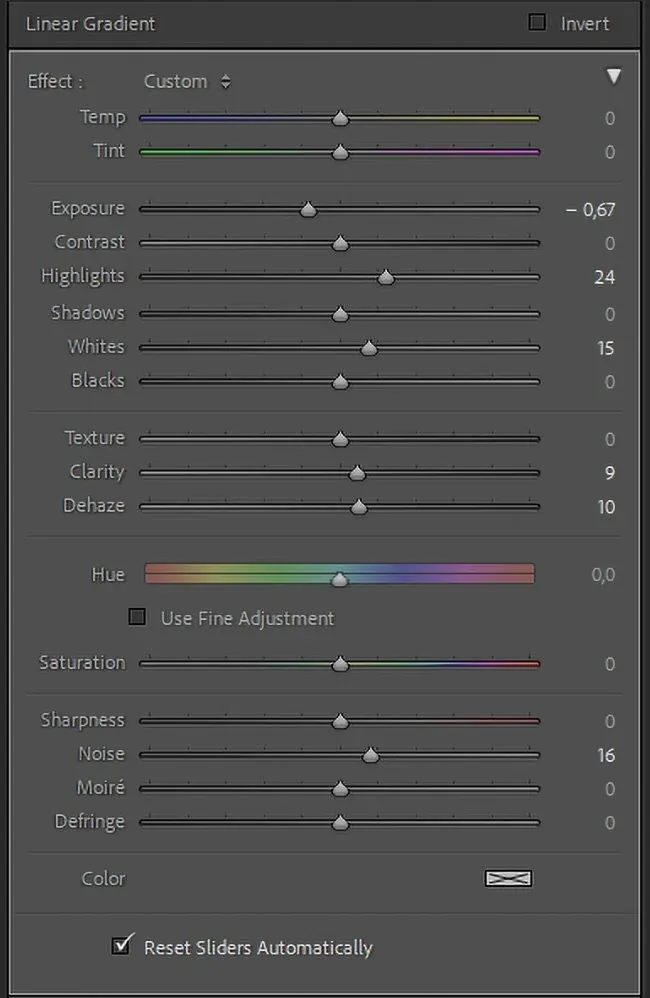Select the Exposure value field -0,67
650x998 pixels.
click(x=591, y=210)
